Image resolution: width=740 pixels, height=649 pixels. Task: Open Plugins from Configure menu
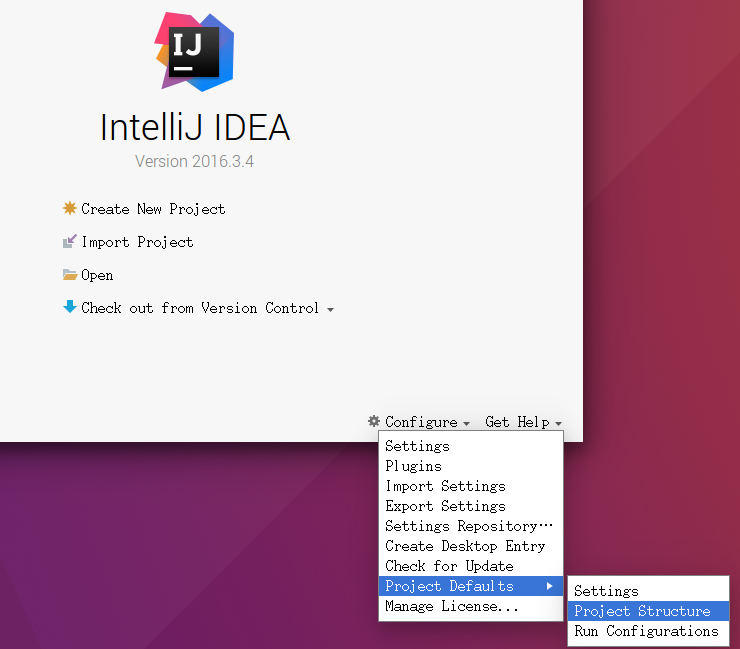click(x=471, y=466)
